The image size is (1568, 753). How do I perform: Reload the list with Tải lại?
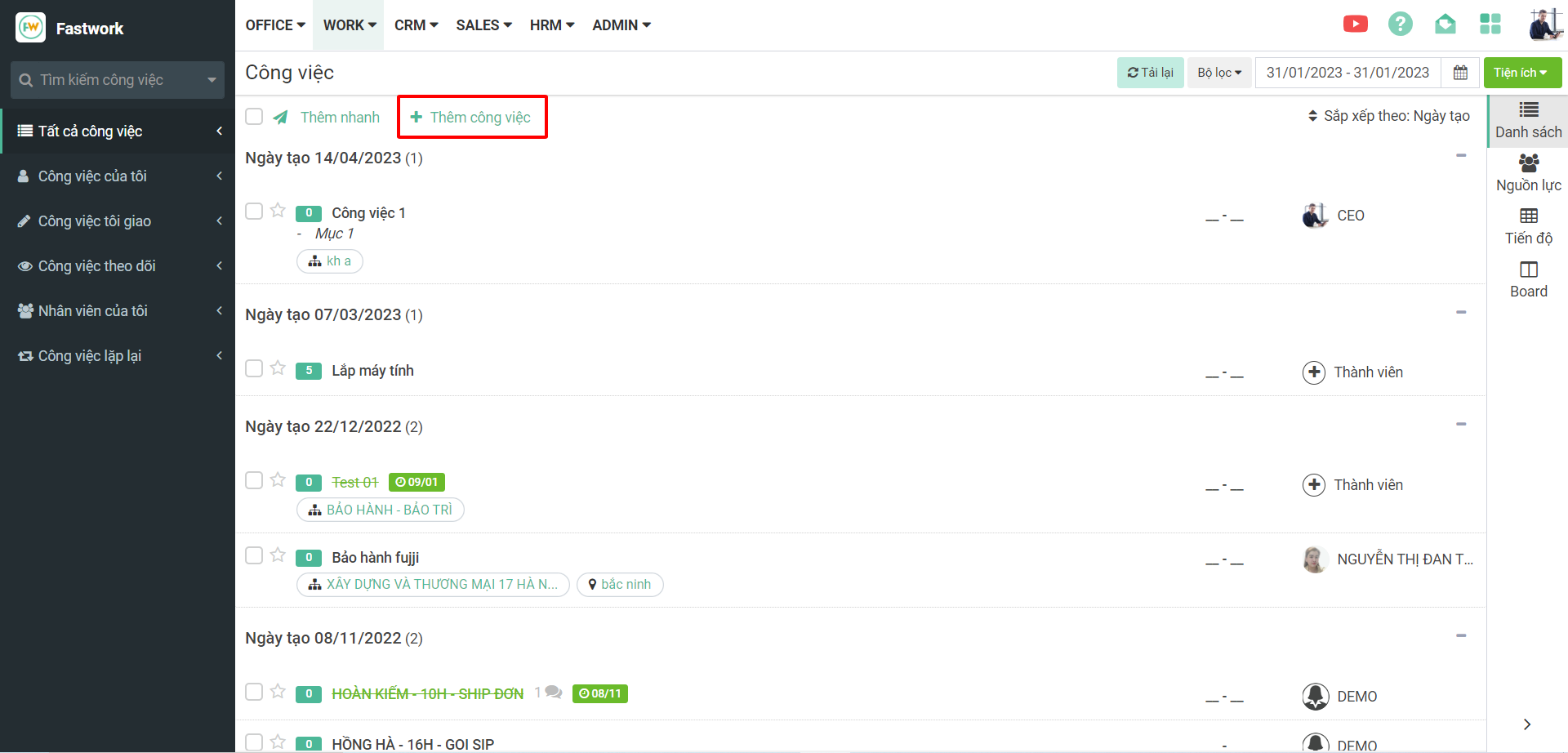[1150, 73]
